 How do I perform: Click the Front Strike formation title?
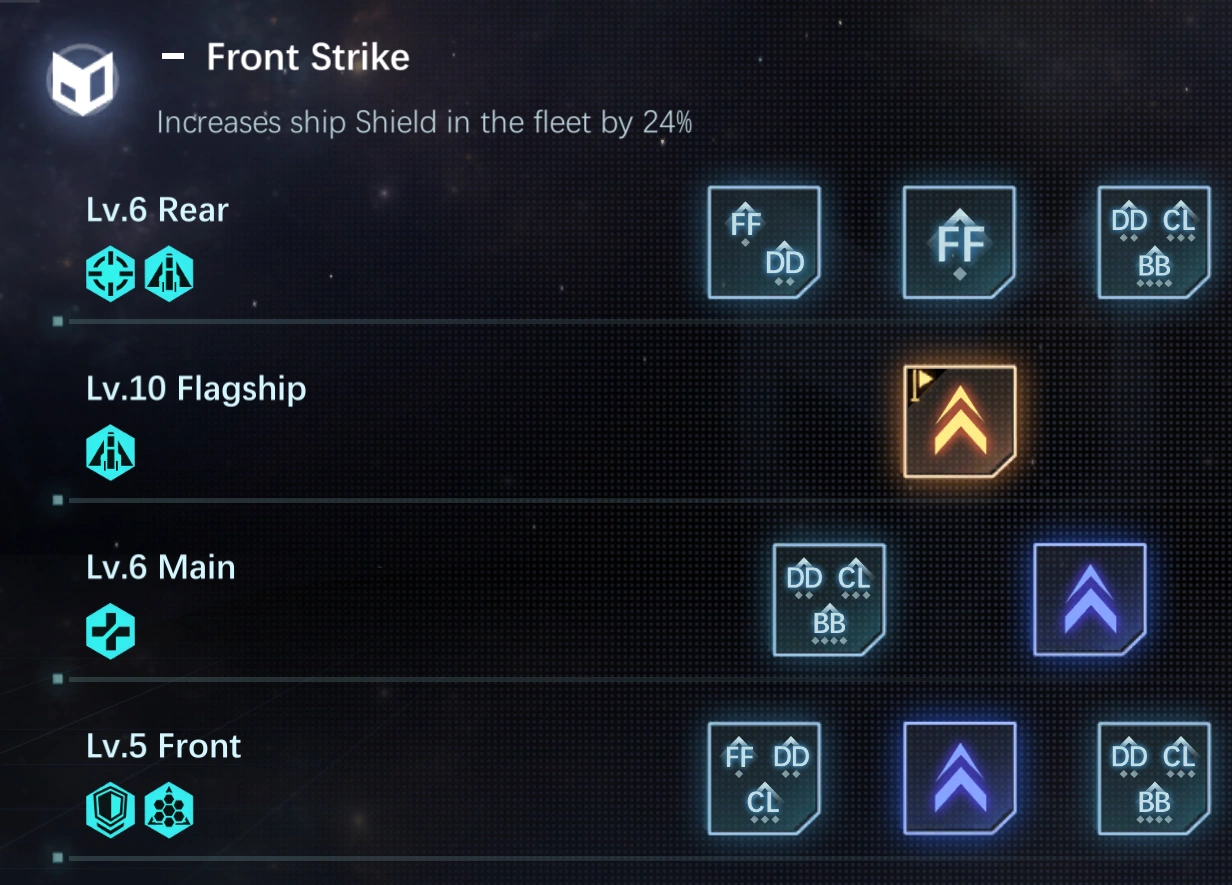(308, 58)
